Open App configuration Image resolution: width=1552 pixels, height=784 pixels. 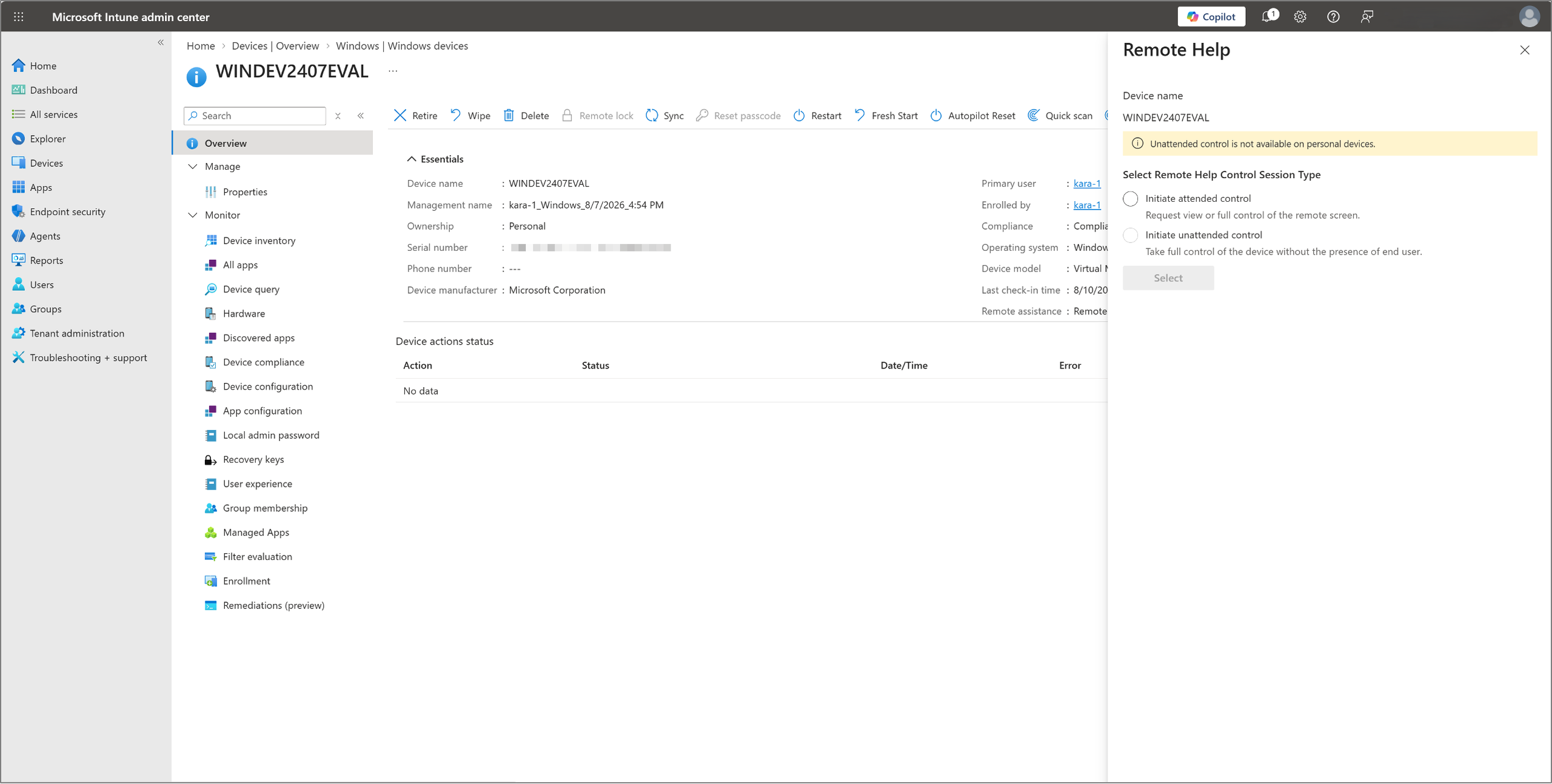click(x=262, y=411)
